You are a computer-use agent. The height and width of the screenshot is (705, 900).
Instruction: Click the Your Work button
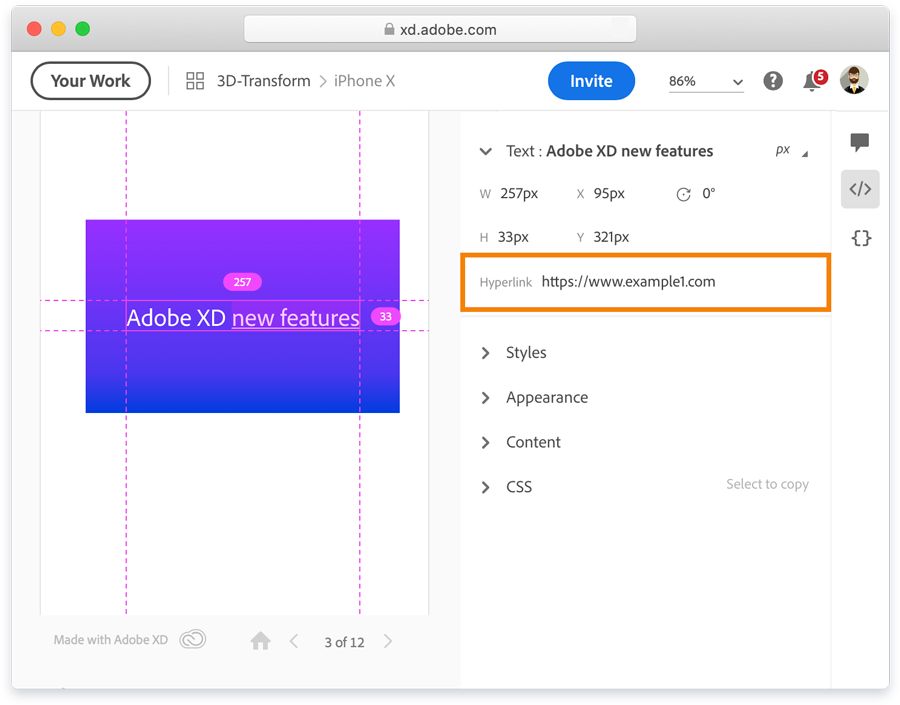[91, 81]
